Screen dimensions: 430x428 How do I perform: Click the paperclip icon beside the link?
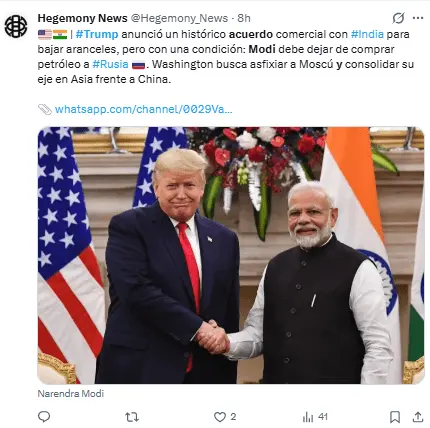coord(45,109)
